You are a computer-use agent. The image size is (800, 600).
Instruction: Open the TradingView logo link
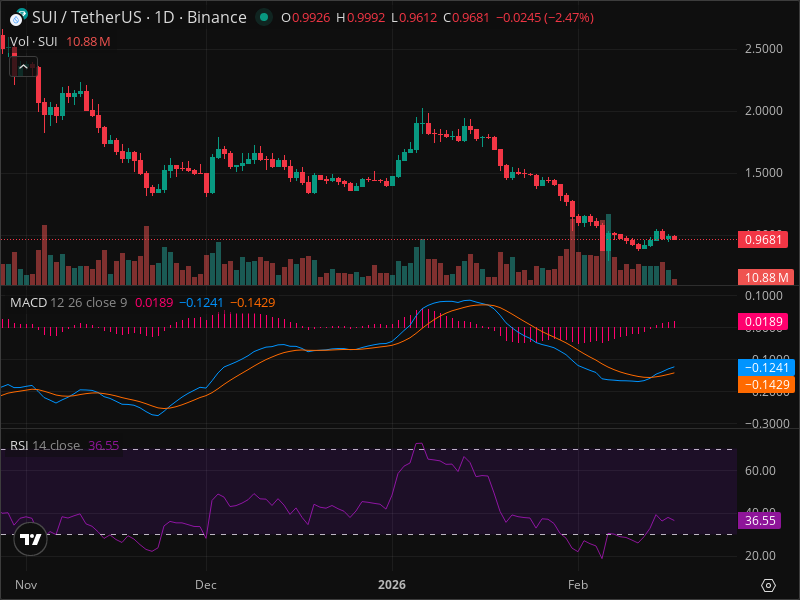pyautogui.click(x=31, y=539)
